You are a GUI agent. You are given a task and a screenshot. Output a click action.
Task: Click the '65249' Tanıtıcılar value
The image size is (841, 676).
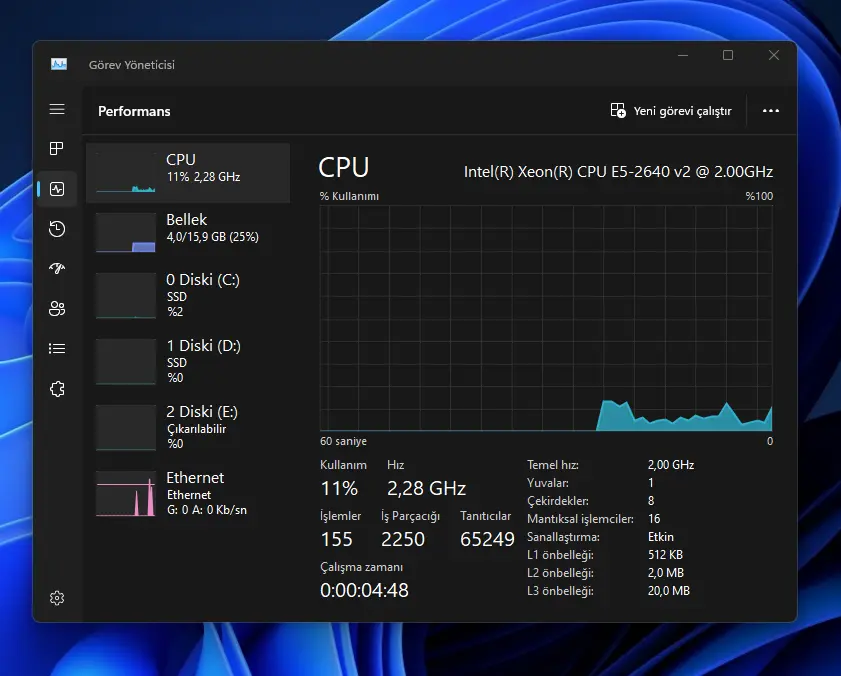(x=487, y=539)
